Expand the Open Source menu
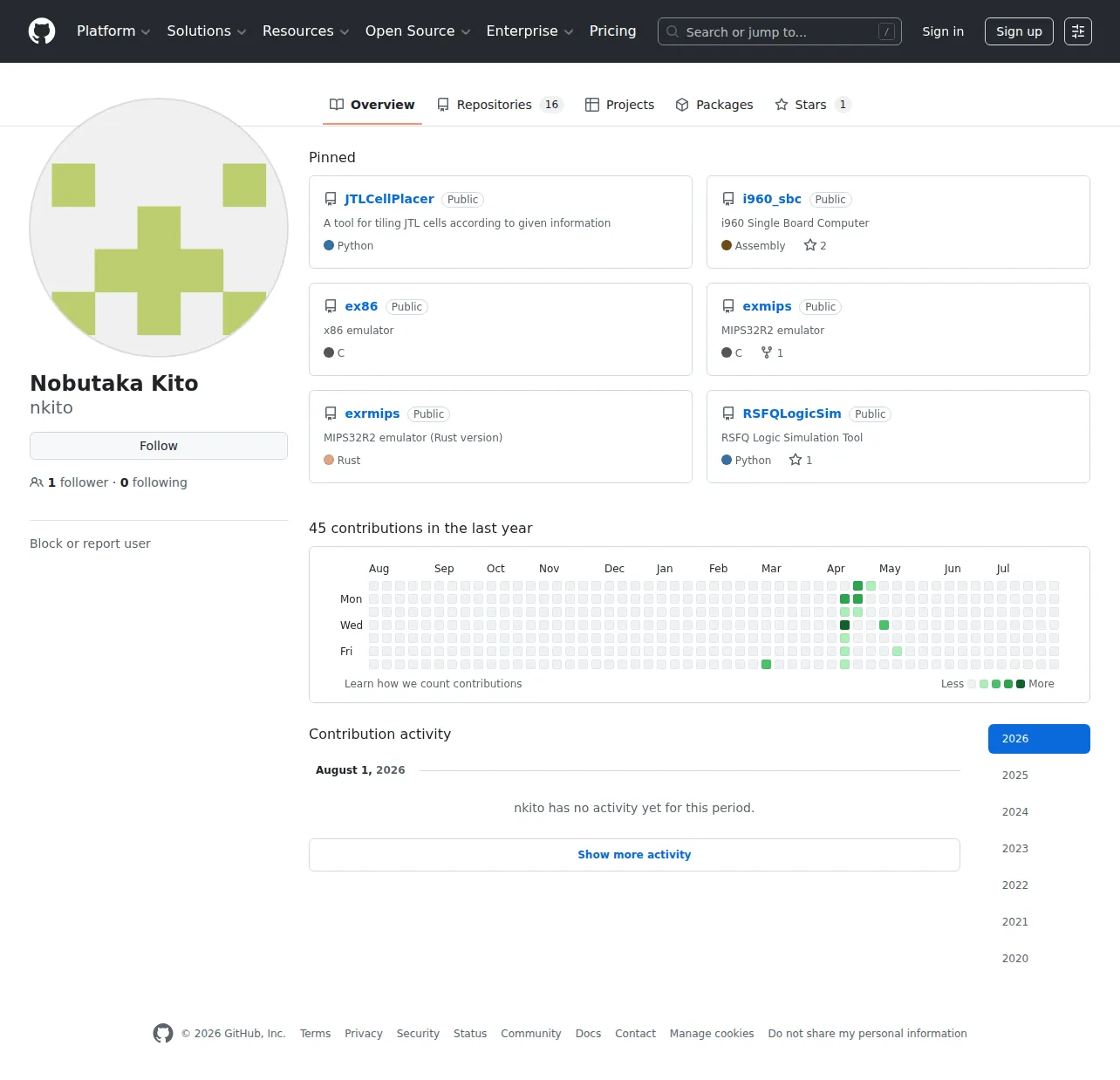 (418, 31)
